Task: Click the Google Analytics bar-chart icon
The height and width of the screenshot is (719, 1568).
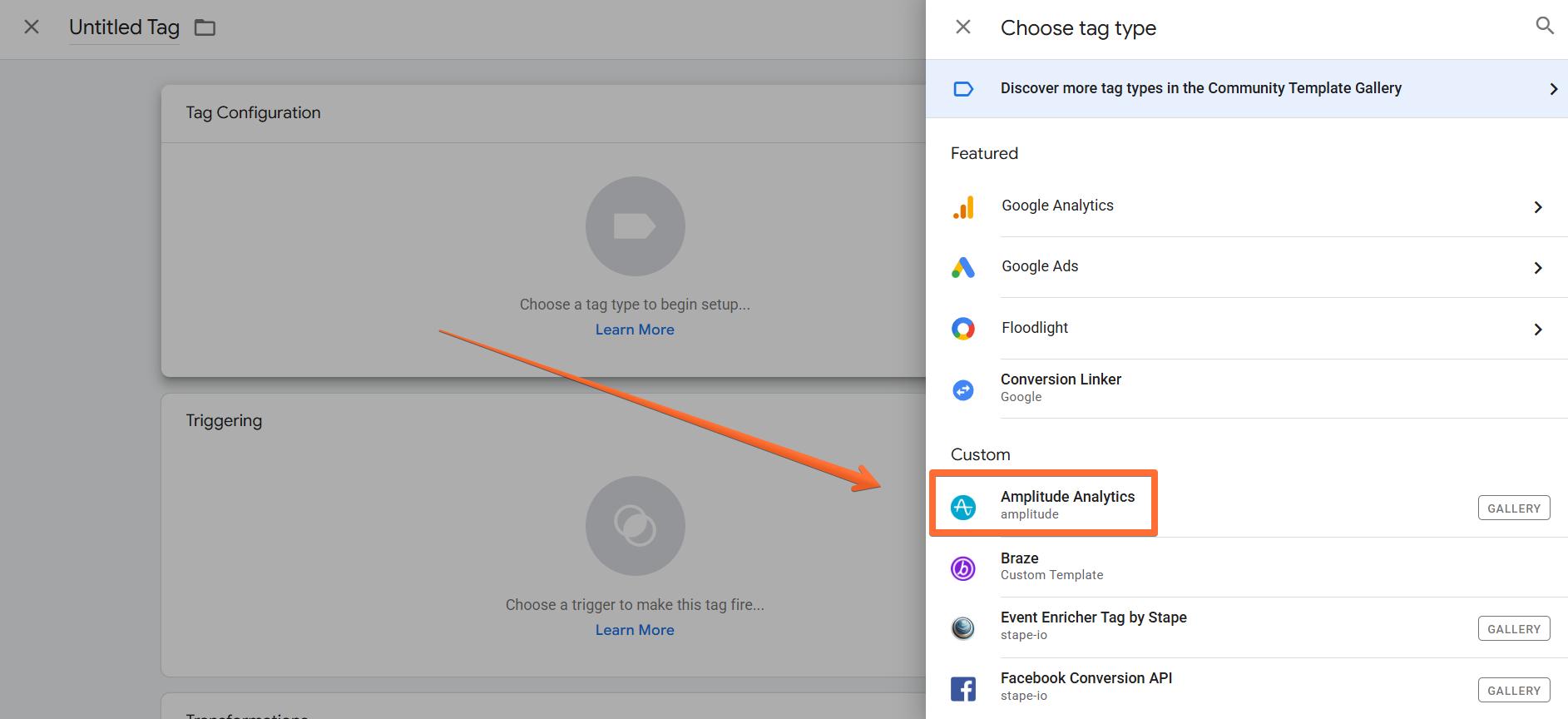Action: pos(963,206)
